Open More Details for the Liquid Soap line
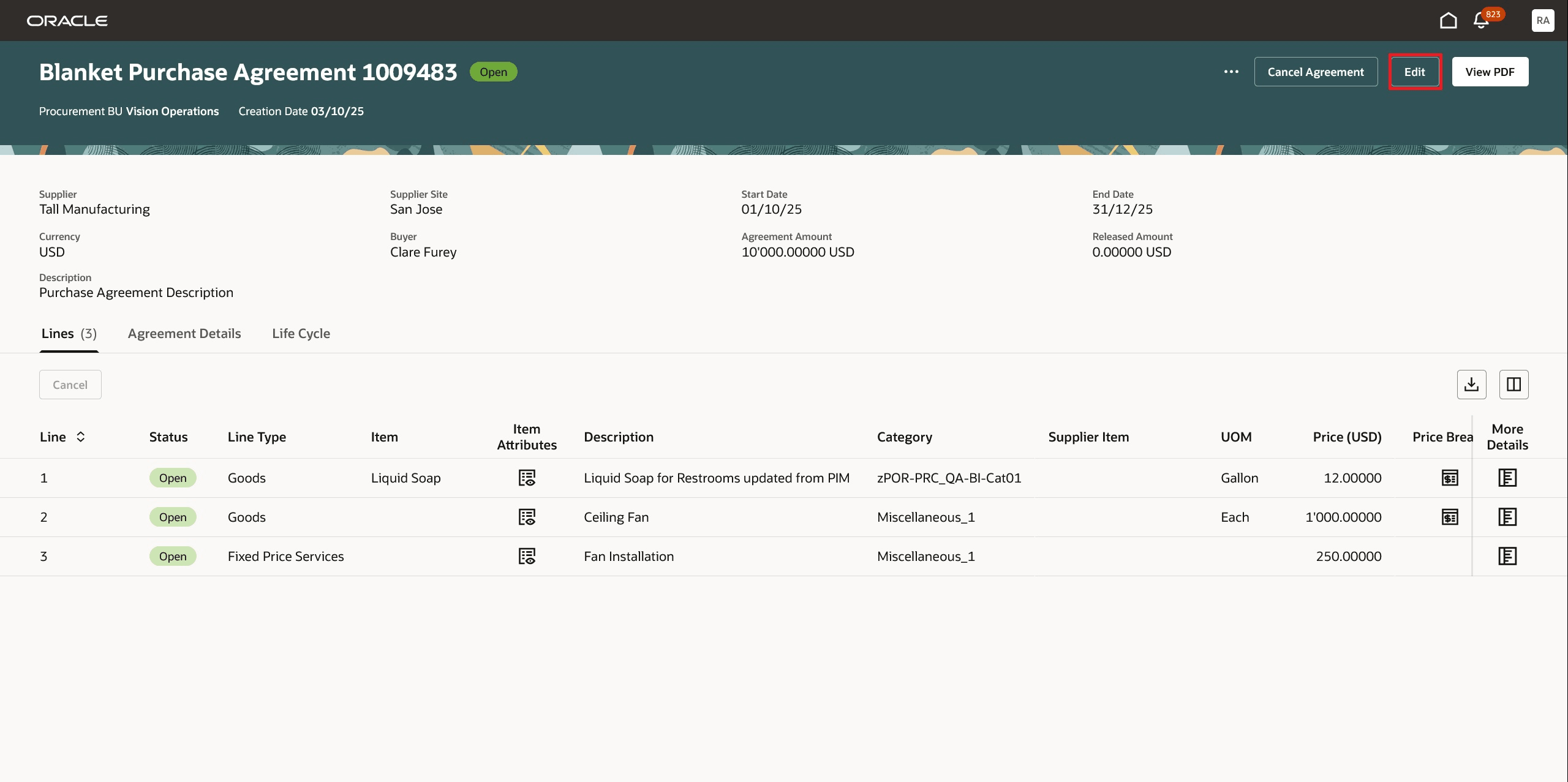The image size is (1568, 782). pos(1507,478)
